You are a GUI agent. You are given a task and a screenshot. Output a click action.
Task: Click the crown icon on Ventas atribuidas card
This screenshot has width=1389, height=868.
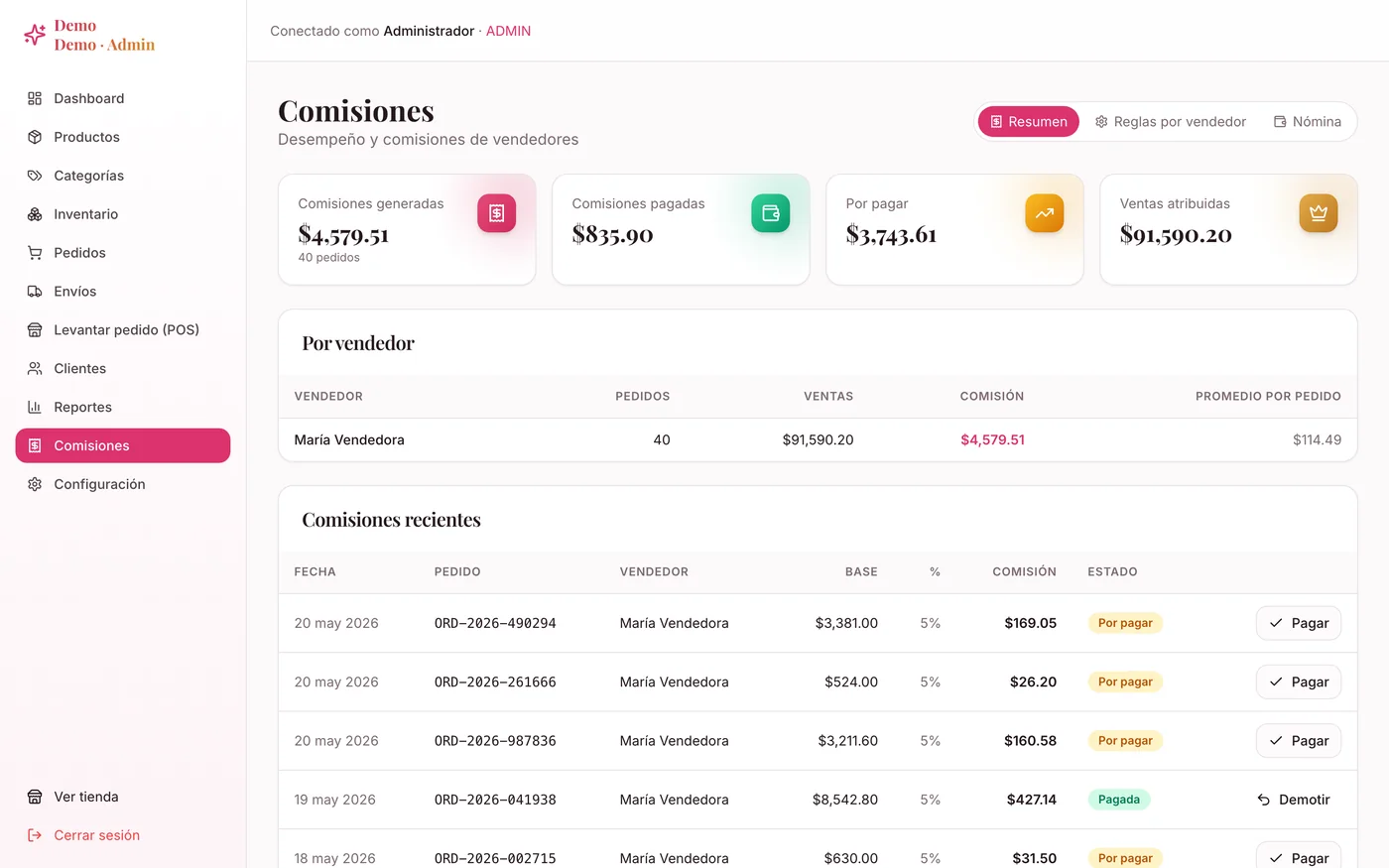[1318, 213]
